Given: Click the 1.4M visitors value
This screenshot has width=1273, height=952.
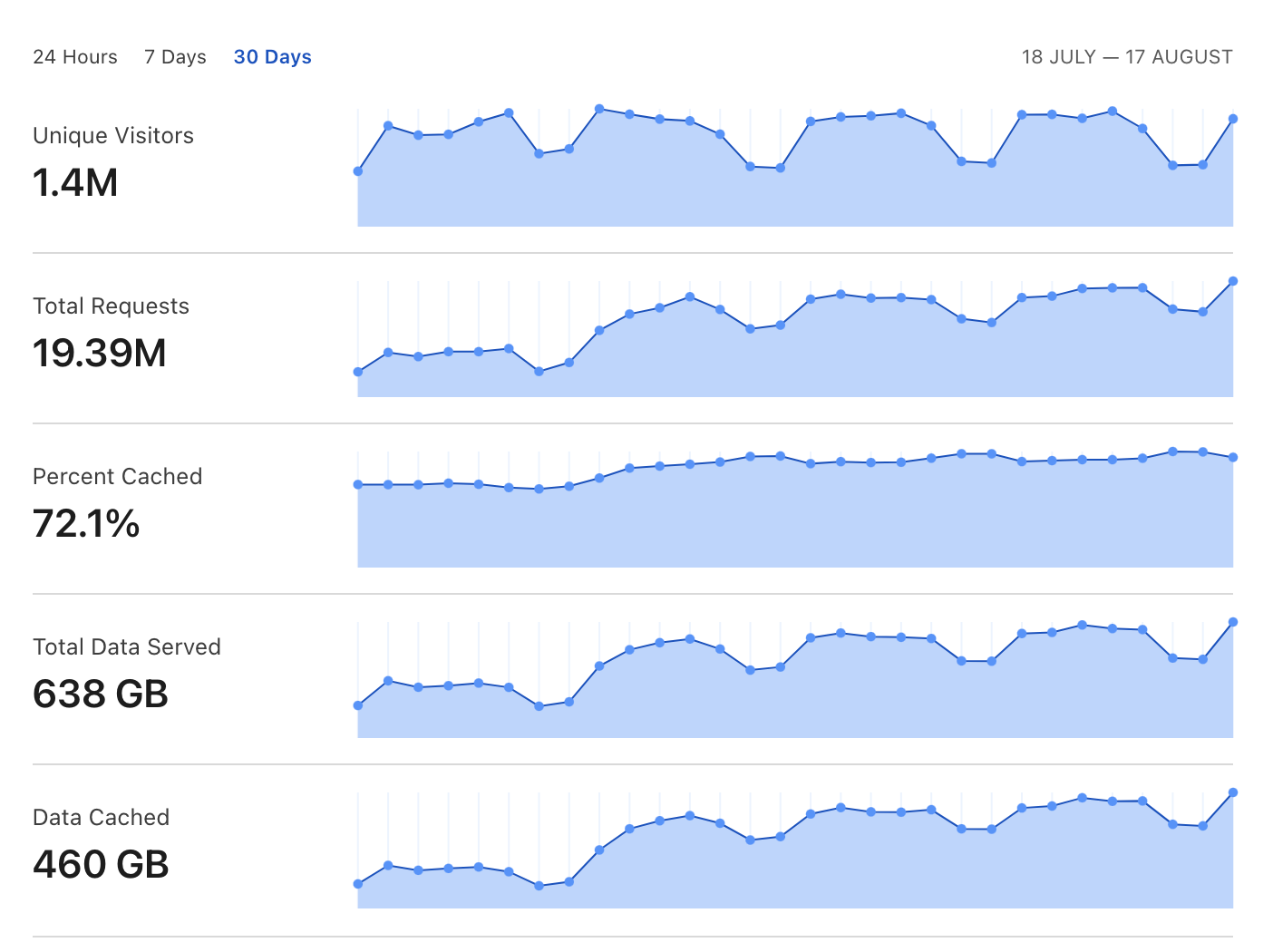Looking at the screenshot, I should pos(75,183).
